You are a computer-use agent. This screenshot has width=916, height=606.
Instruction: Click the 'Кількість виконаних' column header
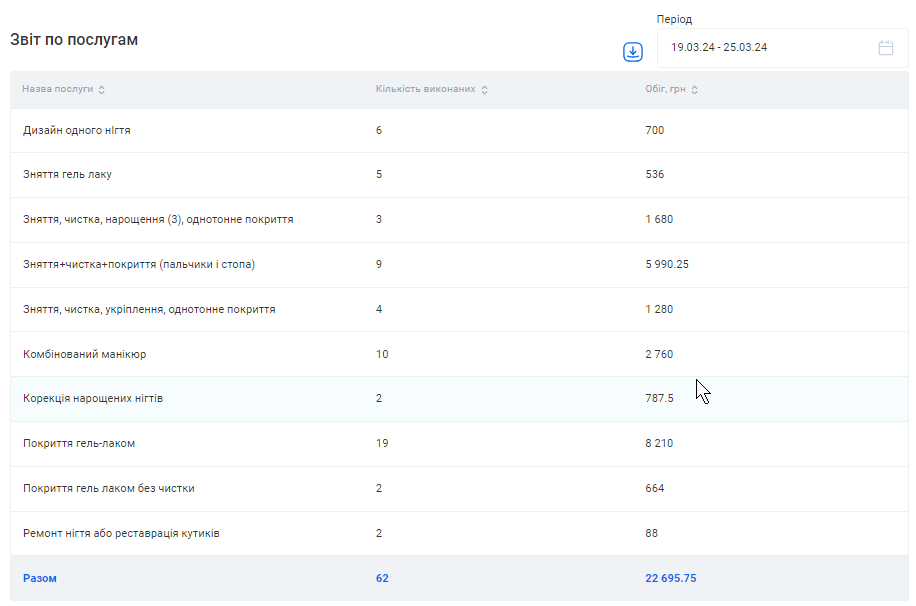tap(425, 89)
